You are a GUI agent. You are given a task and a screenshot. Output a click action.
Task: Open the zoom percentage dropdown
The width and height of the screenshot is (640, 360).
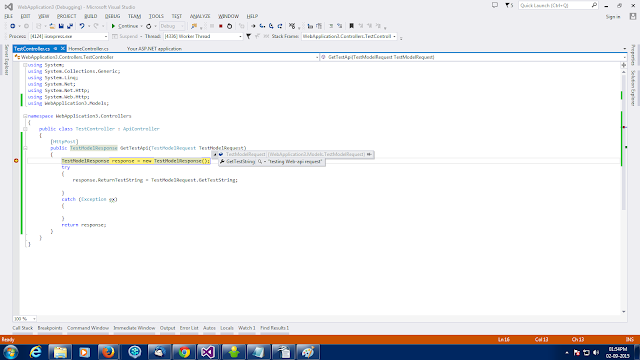coord(34,319)
